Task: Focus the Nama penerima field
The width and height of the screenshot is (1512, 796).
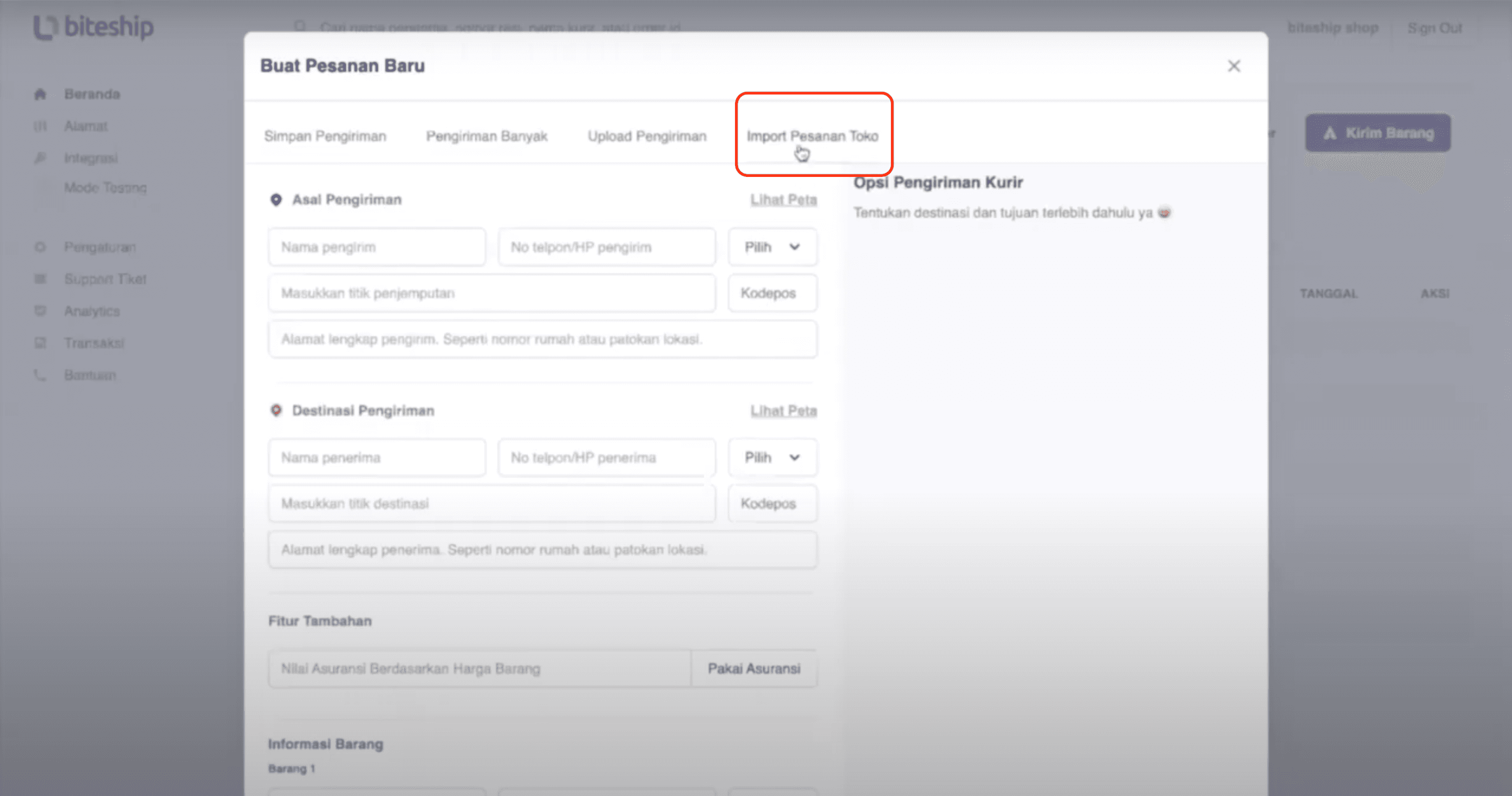Action: (x=377, y=457)
